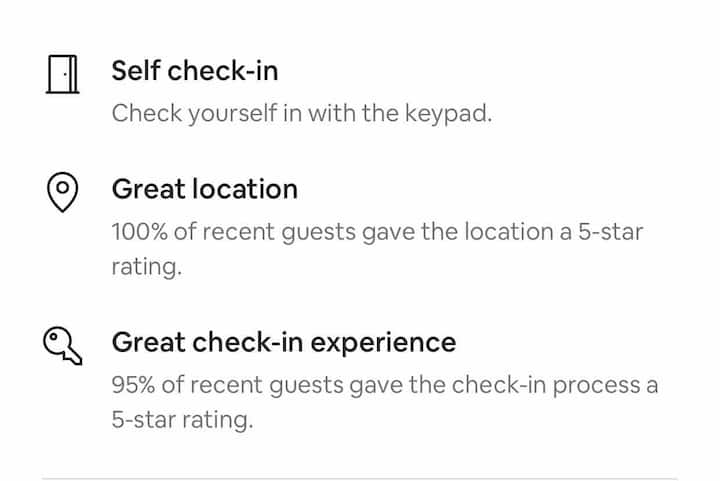This screenshot has height=481, width=720.
Task: Tap '5-star rating.' ending the check-in description
Action: click(182, 420)
